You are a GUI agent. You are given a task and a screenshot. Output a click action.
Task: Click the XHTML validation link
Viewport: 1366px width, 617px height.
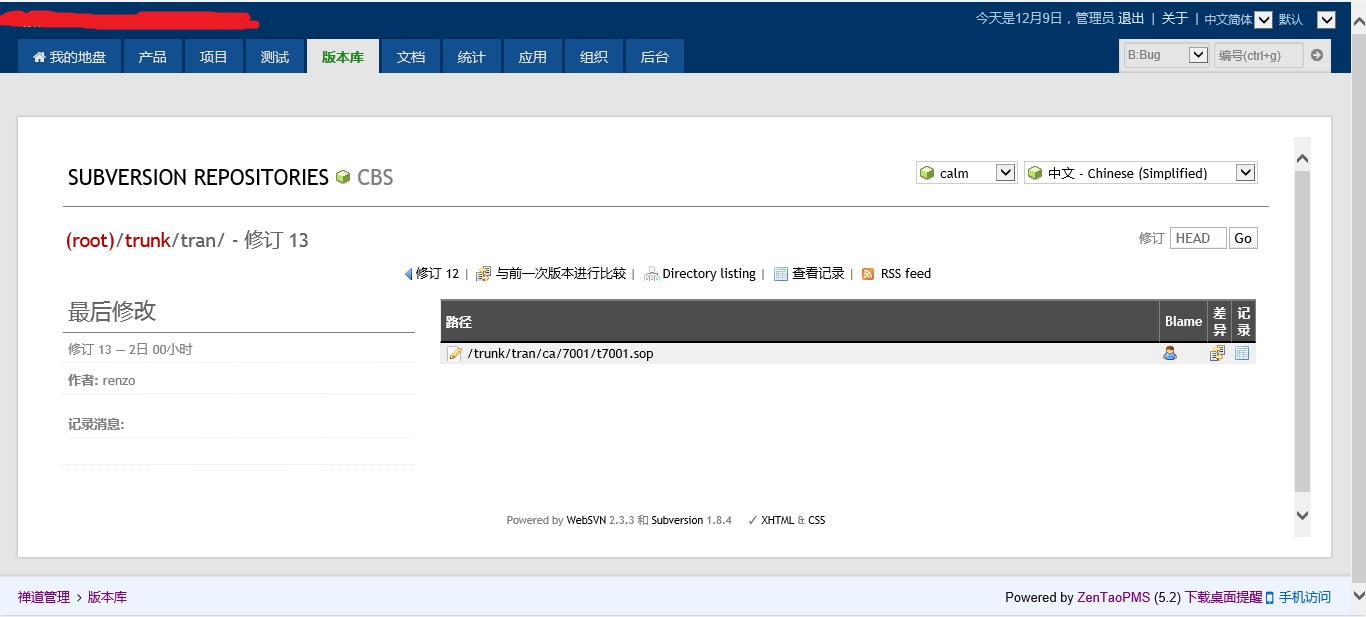click(778, 520)
